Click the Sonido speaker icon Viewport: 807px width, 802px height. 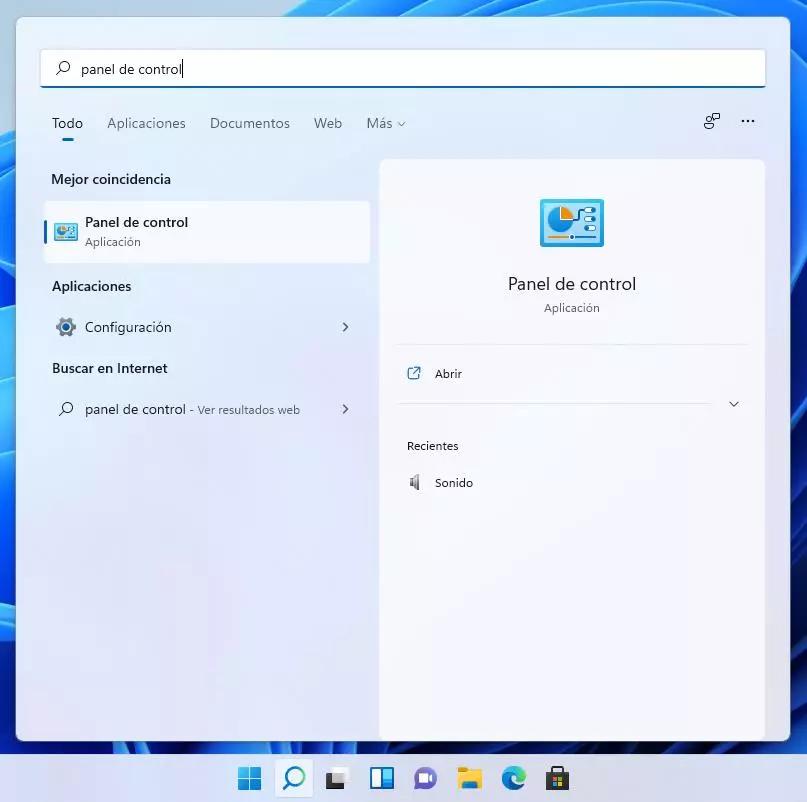(414, 482)
